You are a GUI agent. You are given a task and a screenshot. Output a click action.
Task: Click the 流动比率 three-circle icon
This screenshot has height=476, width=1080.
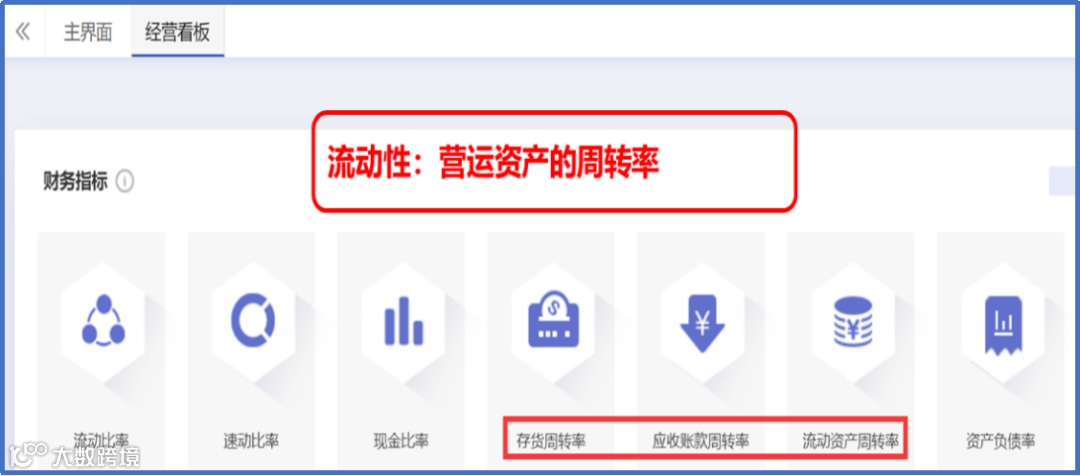coord(103,320)
